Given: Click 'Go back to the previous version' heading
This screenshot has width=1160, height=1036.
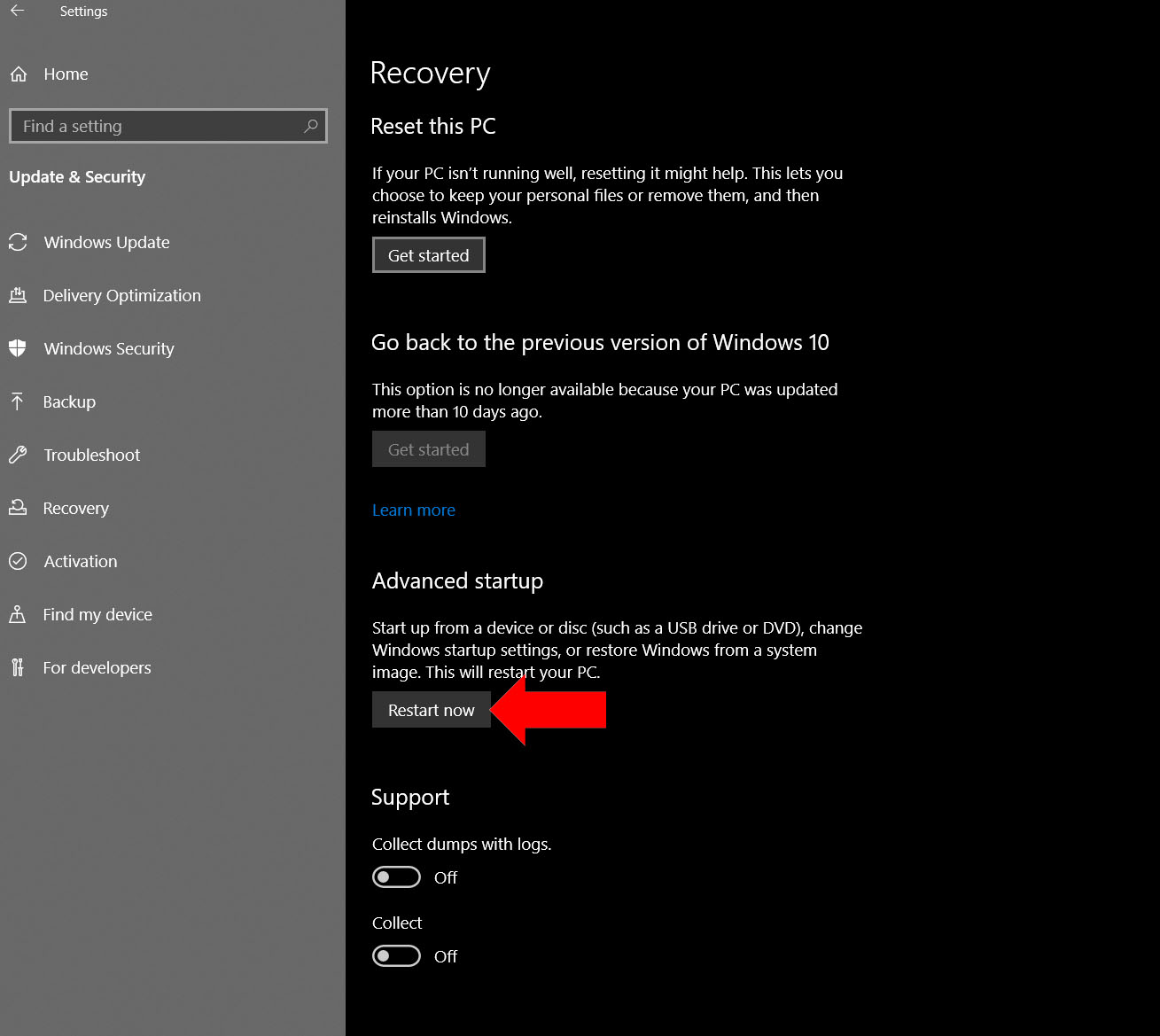Looking at the screenshot, I should click(600, 342).
